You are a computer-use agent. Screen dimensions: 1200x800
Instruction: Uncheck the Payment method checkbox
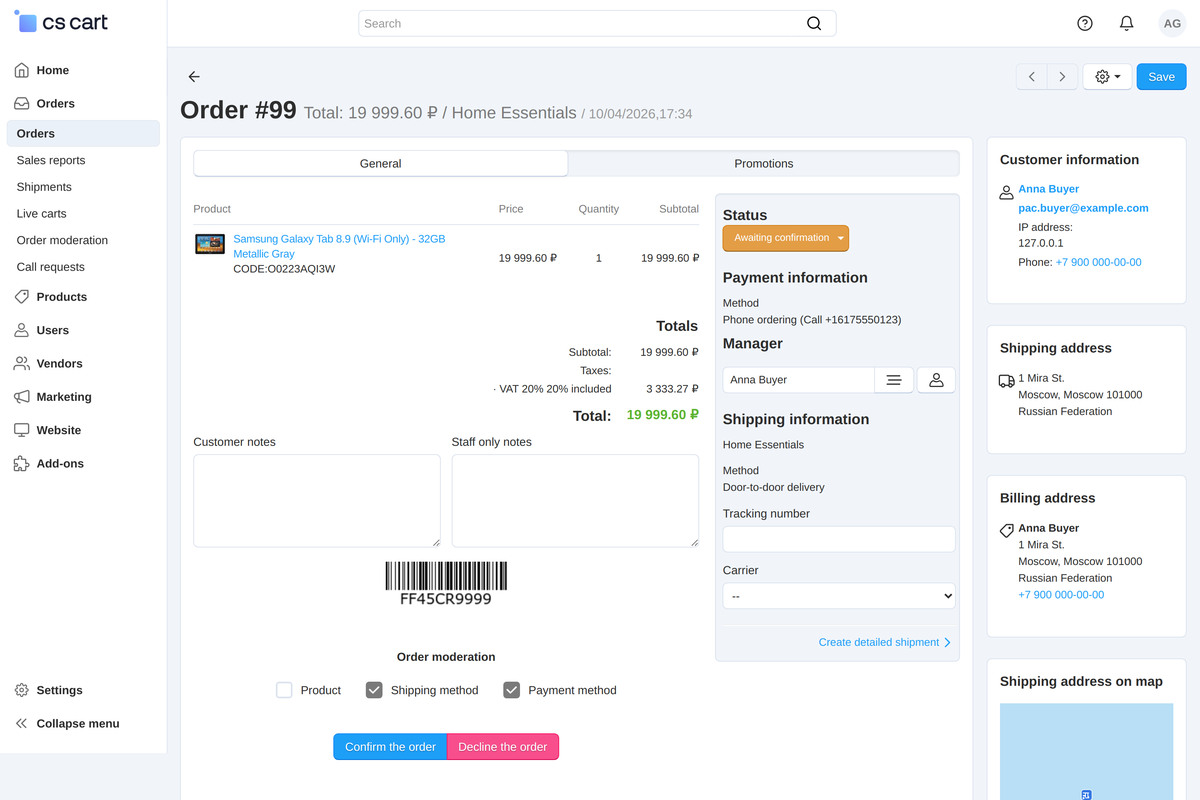(512, 690)
